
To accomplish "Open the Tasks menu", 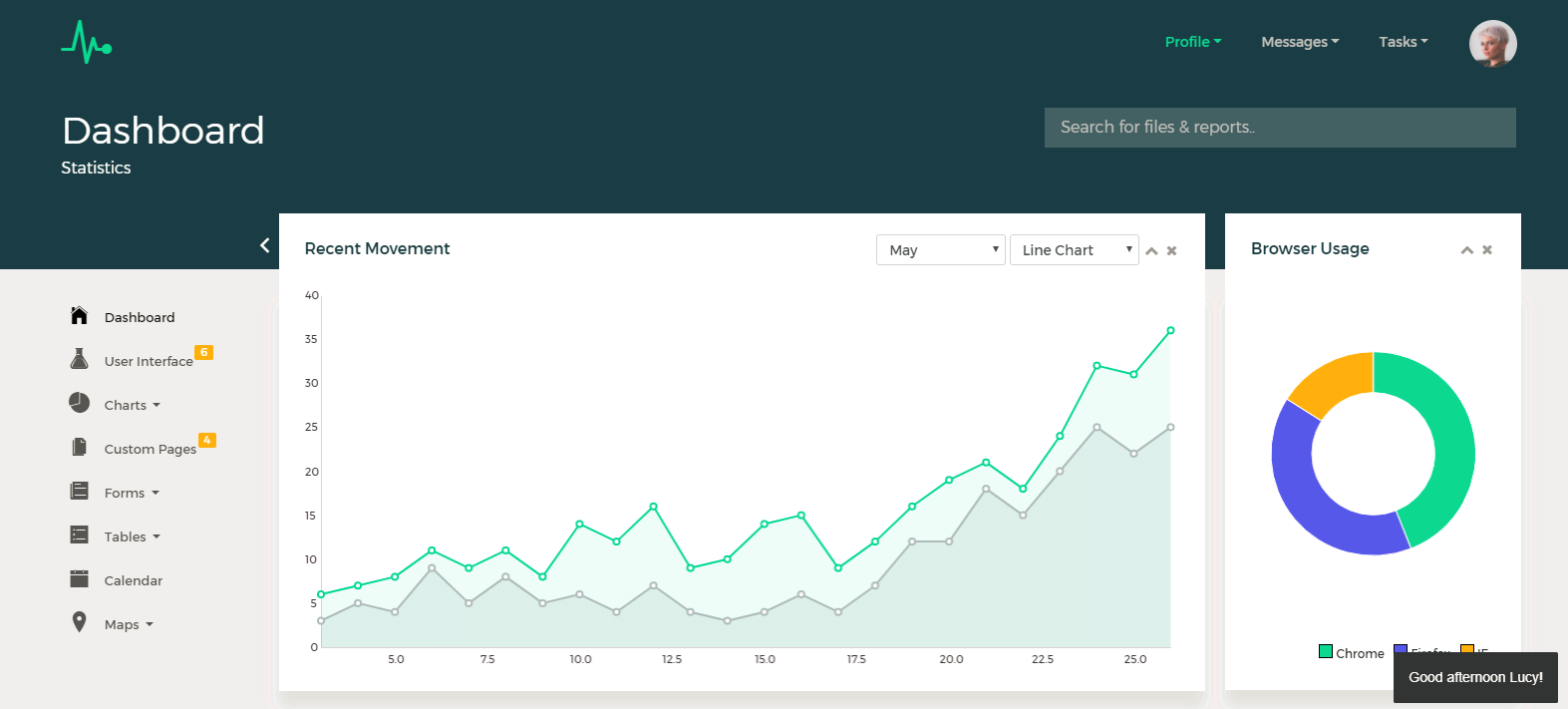I will (1403, 42).
